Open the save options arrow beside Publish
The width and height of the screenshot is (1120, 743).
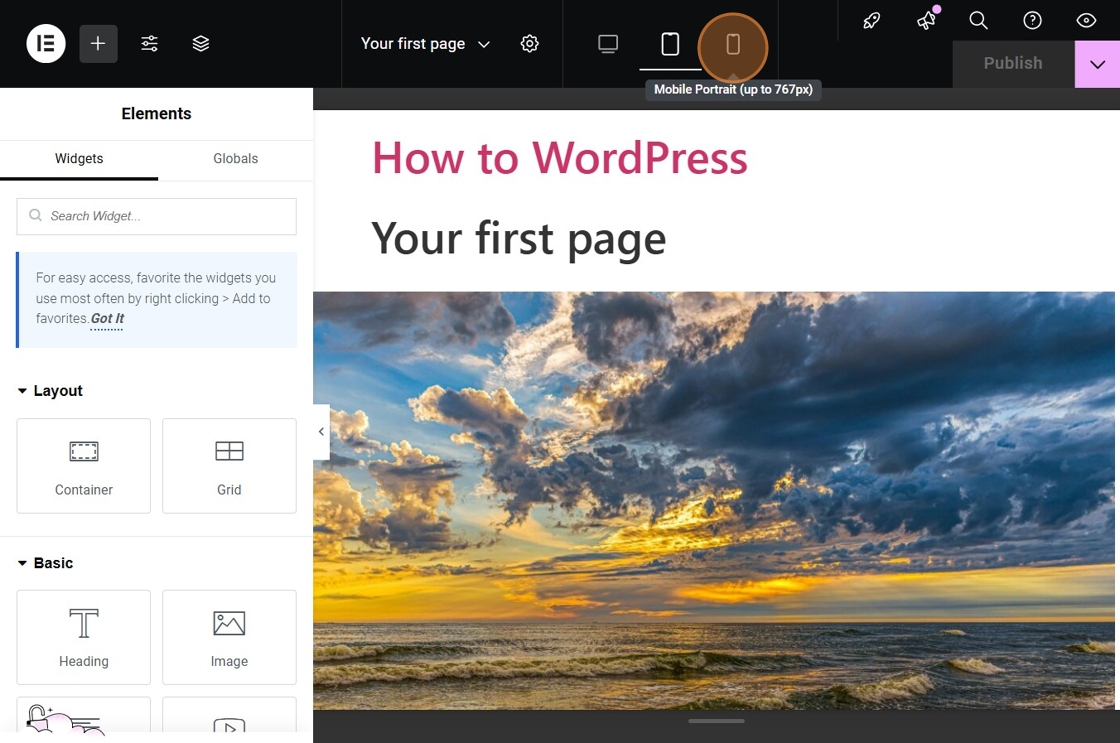(x=1097, y=64)
